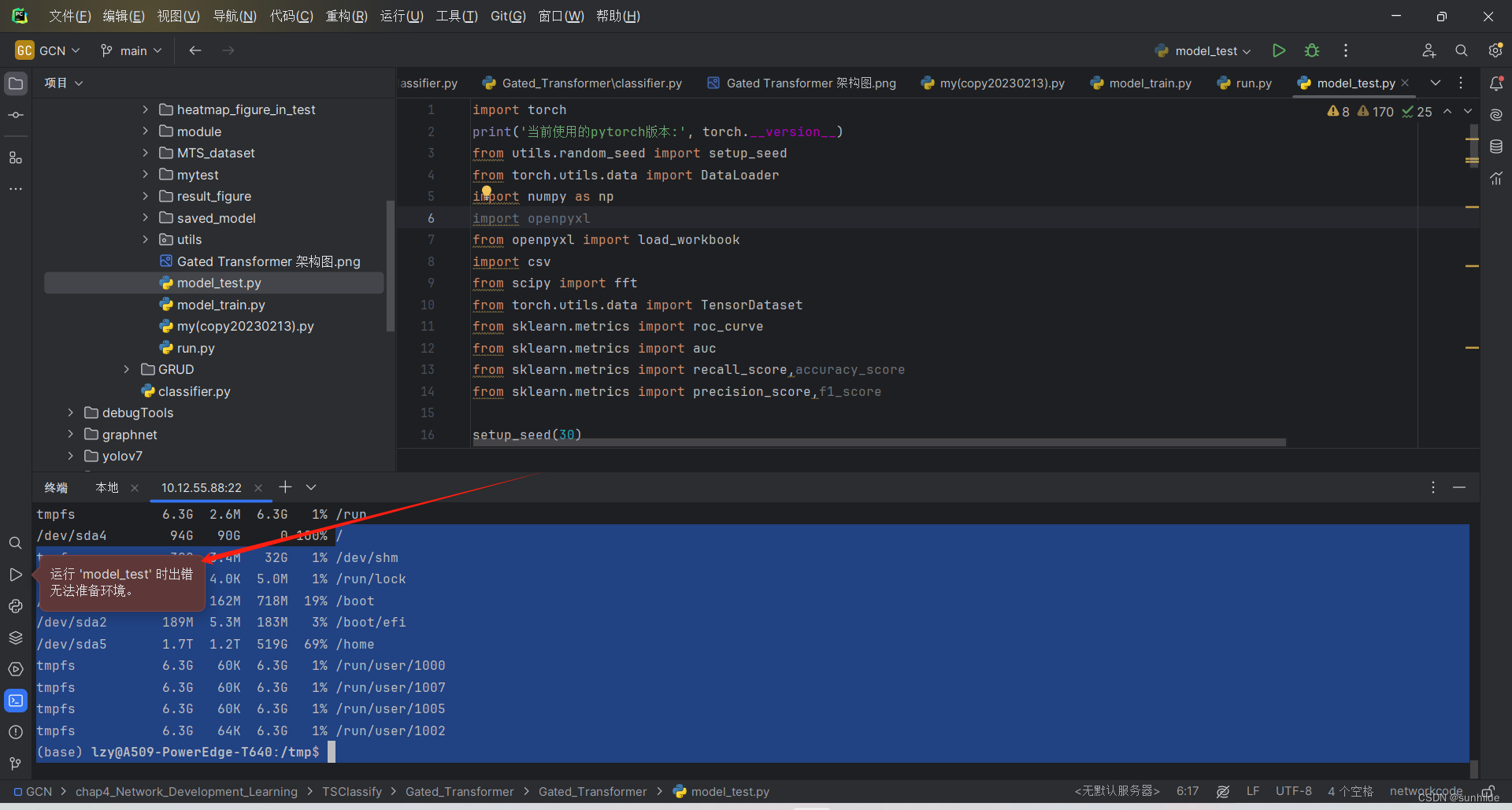Run model_test with the green Run arrow
Image resolution: width=1512 pixels, height=810 pixels.
pos(1278,50)
